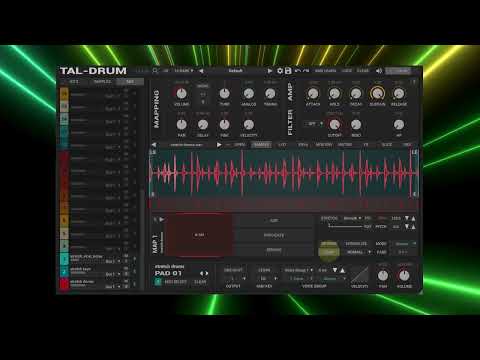The width and height of the screenshot is (480, 360).
Task: Click the VELOCITY knob in Mapping
Action: click(x=249, y=125)
